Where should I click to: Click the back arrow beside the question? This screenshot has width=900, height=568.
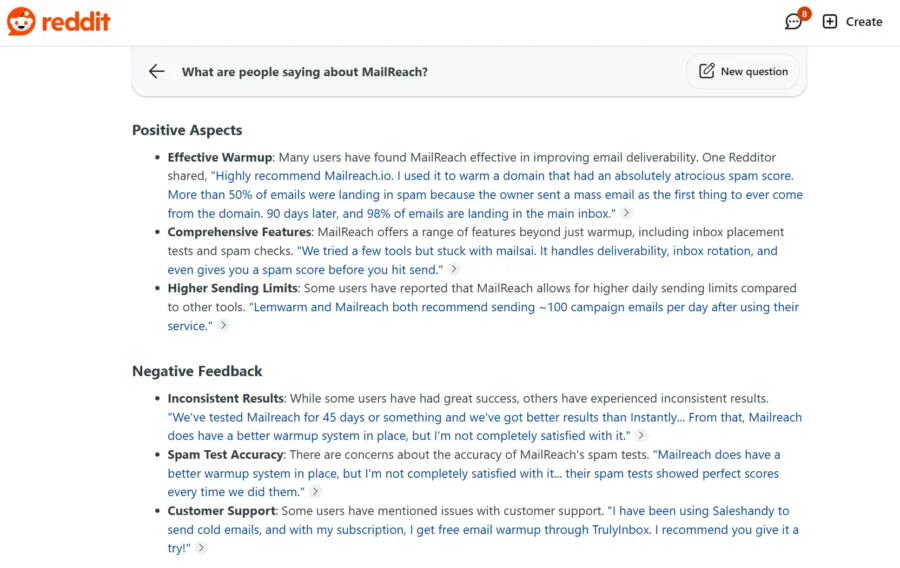pyautogui.click(x=157, y=71)
